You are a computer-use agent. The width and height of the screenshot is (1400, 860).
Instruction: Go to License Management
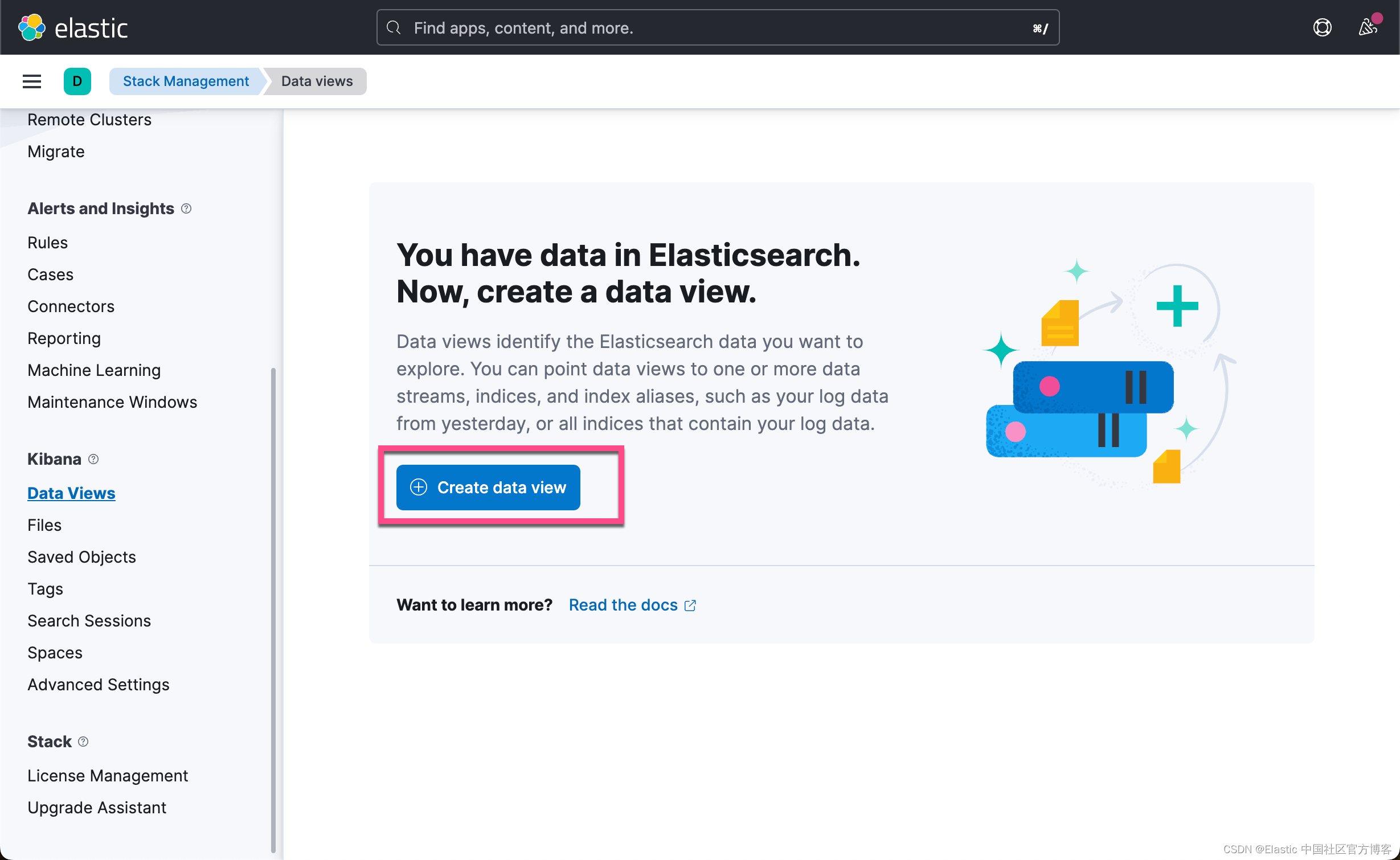coord(108,775)
